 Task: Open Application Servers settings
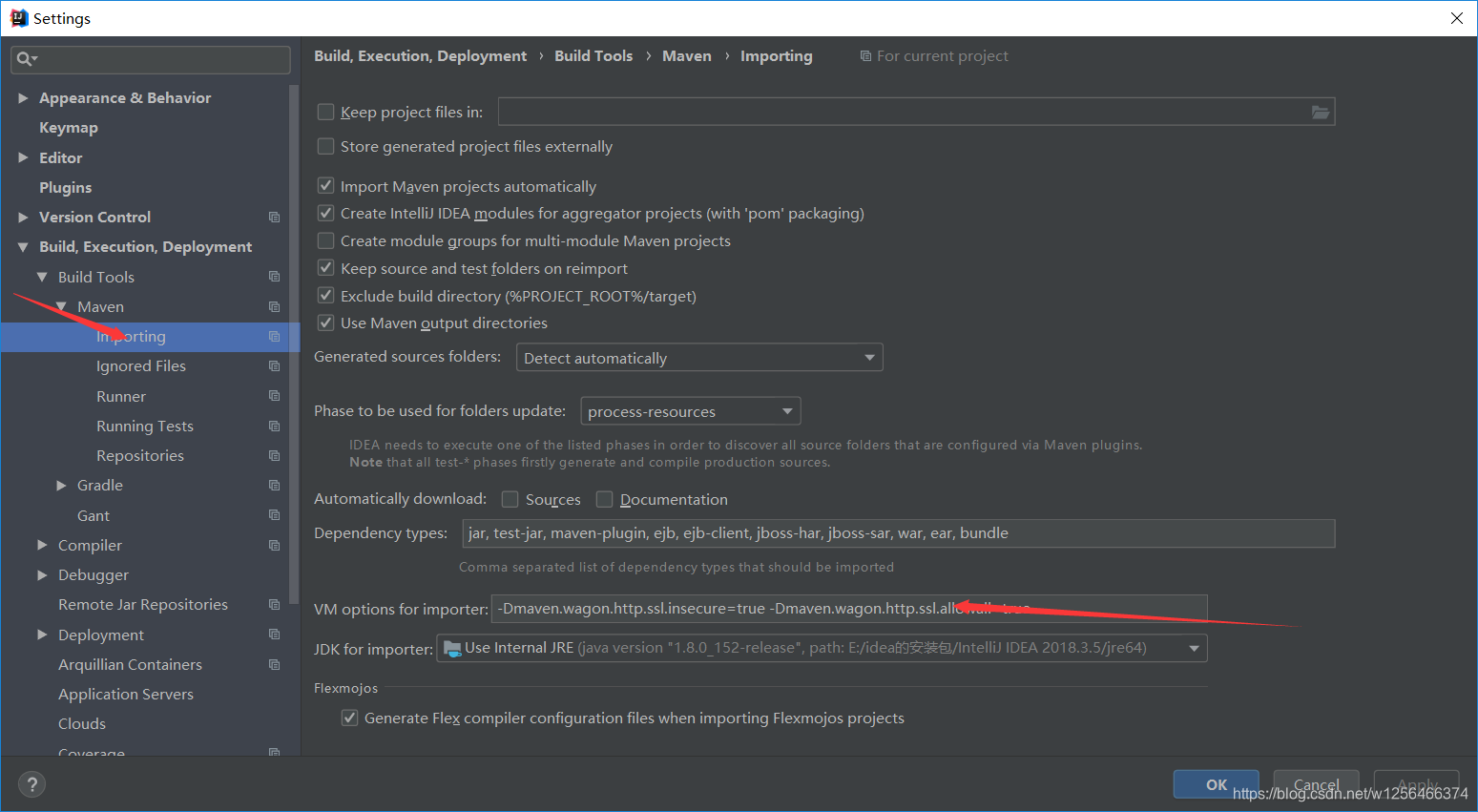coord(126,694)
